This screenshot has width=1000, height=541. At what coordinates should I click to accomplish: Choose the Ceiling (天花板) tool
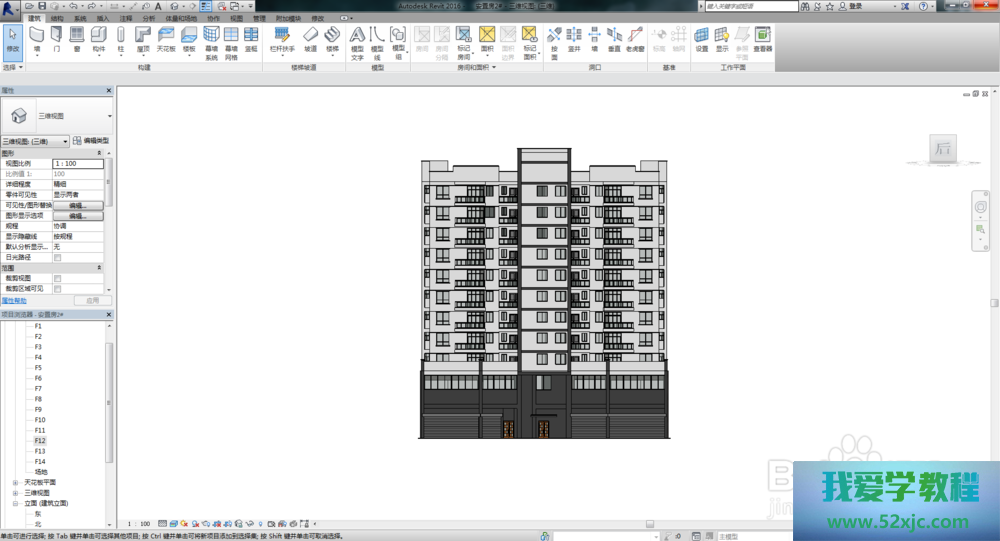click(x=165, y=38)
